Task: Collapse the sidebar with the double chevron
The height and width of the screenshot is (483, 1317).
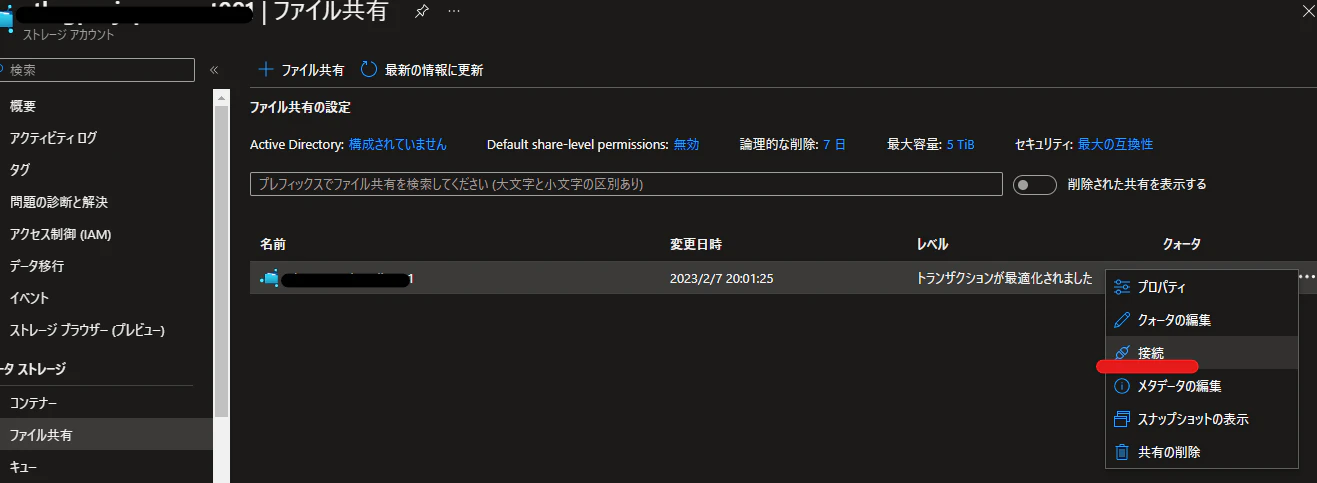Action: click(213, 70)
